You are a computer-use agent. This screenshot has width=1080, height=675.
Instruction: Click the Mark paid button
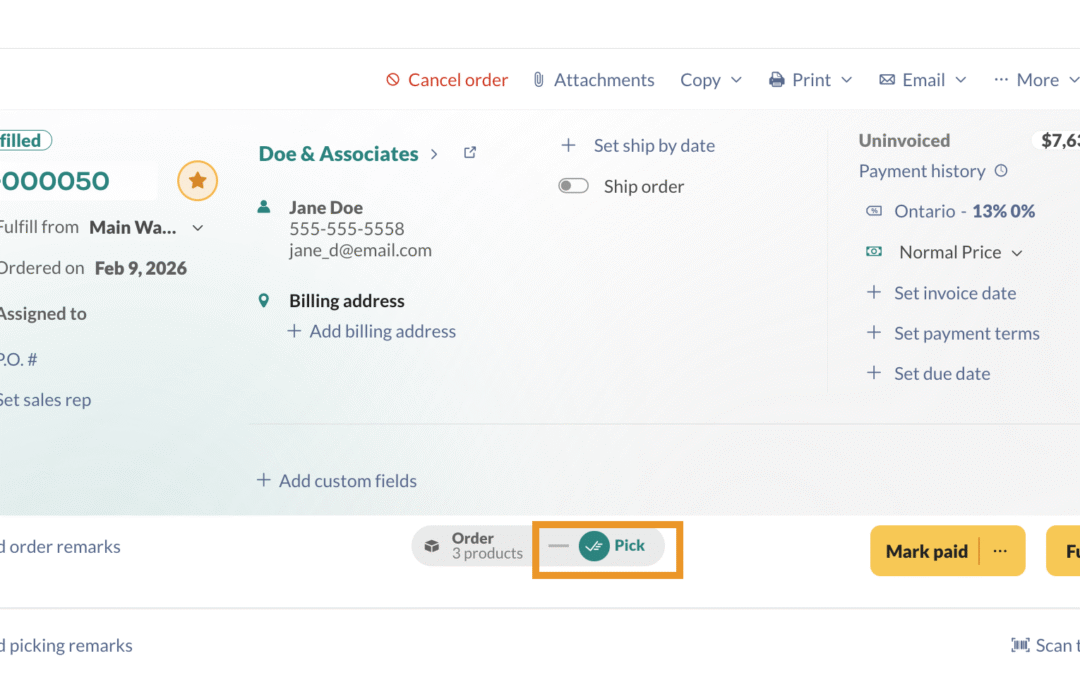tap(926, 550)
